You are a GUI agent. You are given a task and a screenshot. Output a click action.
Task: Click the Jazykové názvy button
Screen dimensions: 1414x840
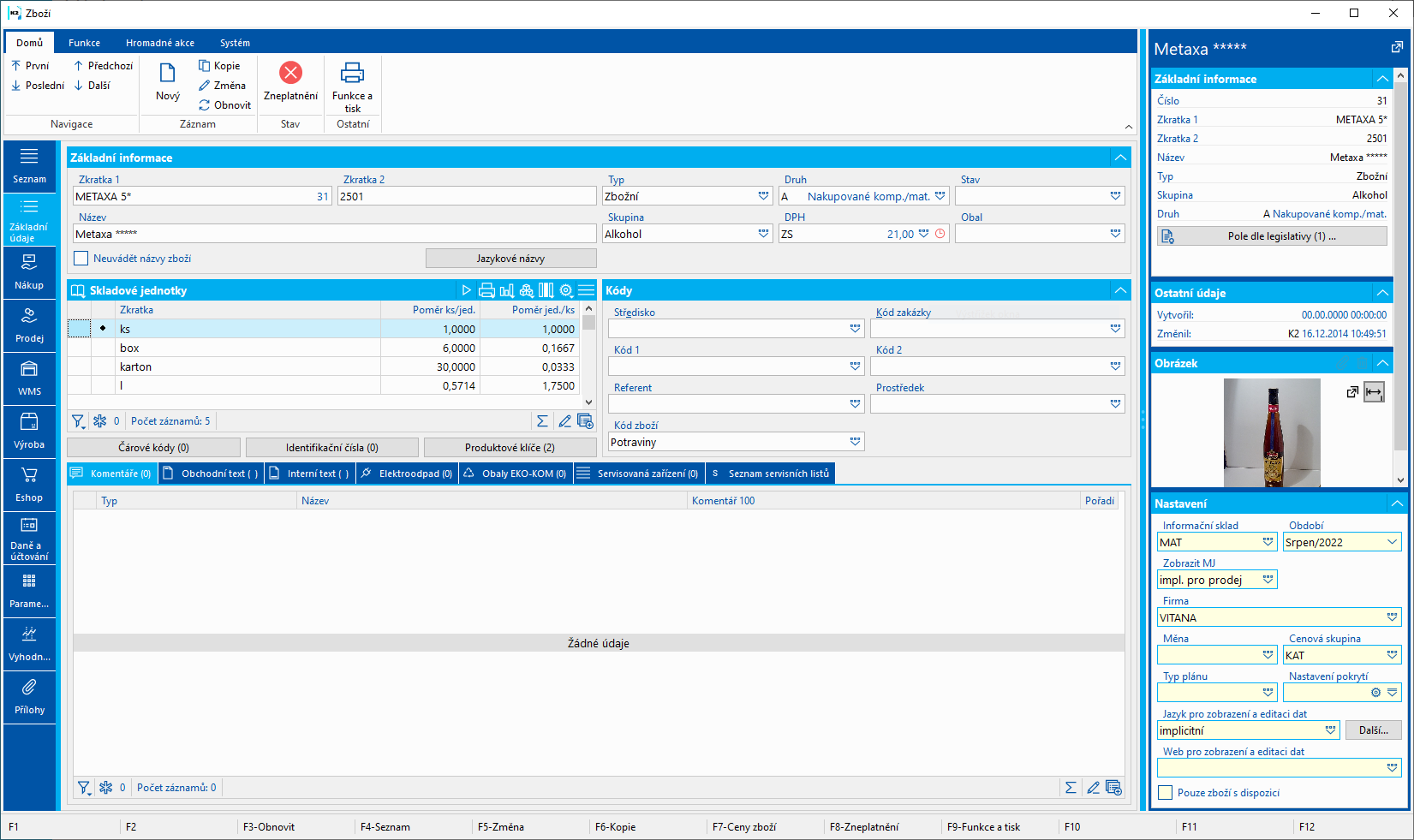click(x=510, y=259)
